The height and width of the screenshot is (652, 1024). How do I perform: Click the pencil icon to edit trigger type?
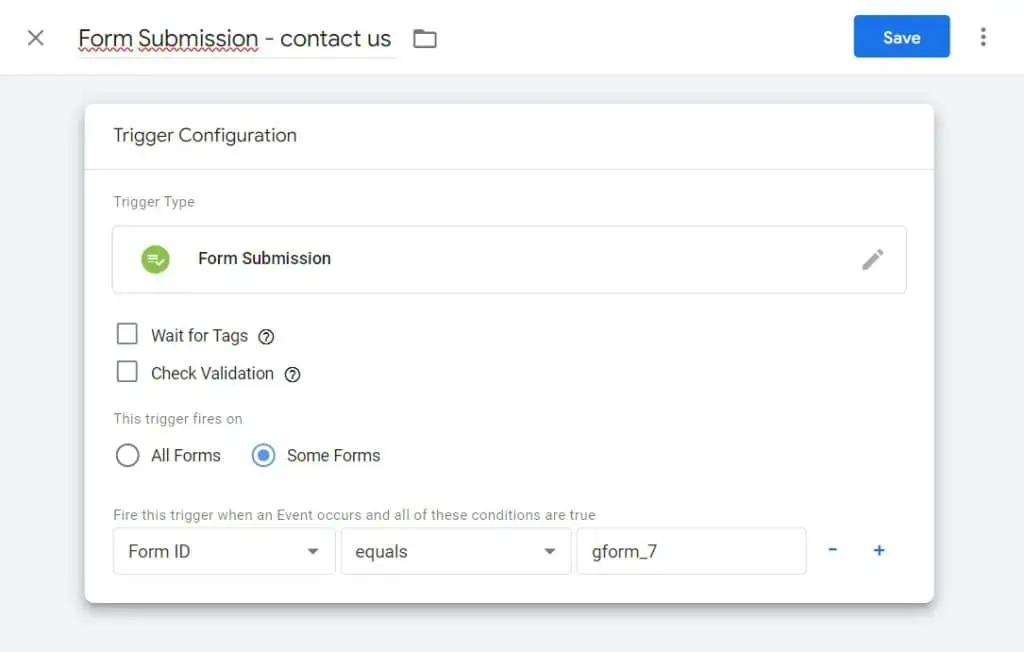pyautogui.click(x=873, y=259)
